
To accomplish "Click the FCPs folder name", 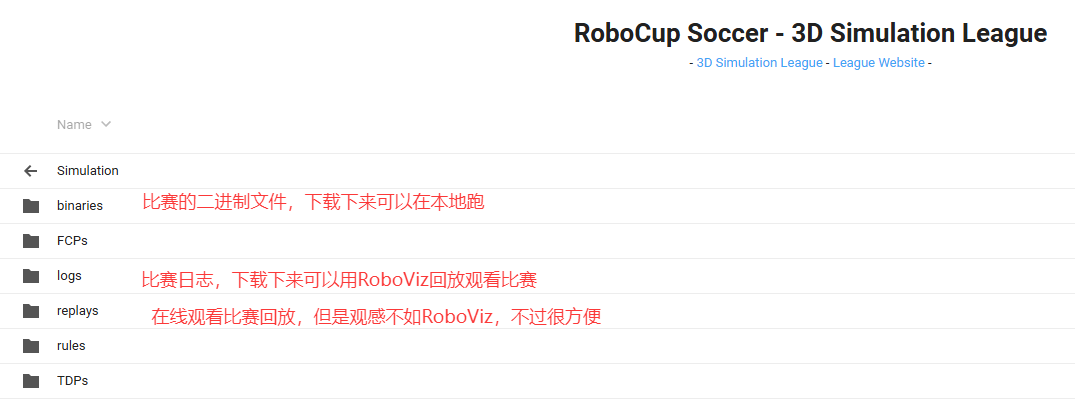I will [x=72, y=241].
